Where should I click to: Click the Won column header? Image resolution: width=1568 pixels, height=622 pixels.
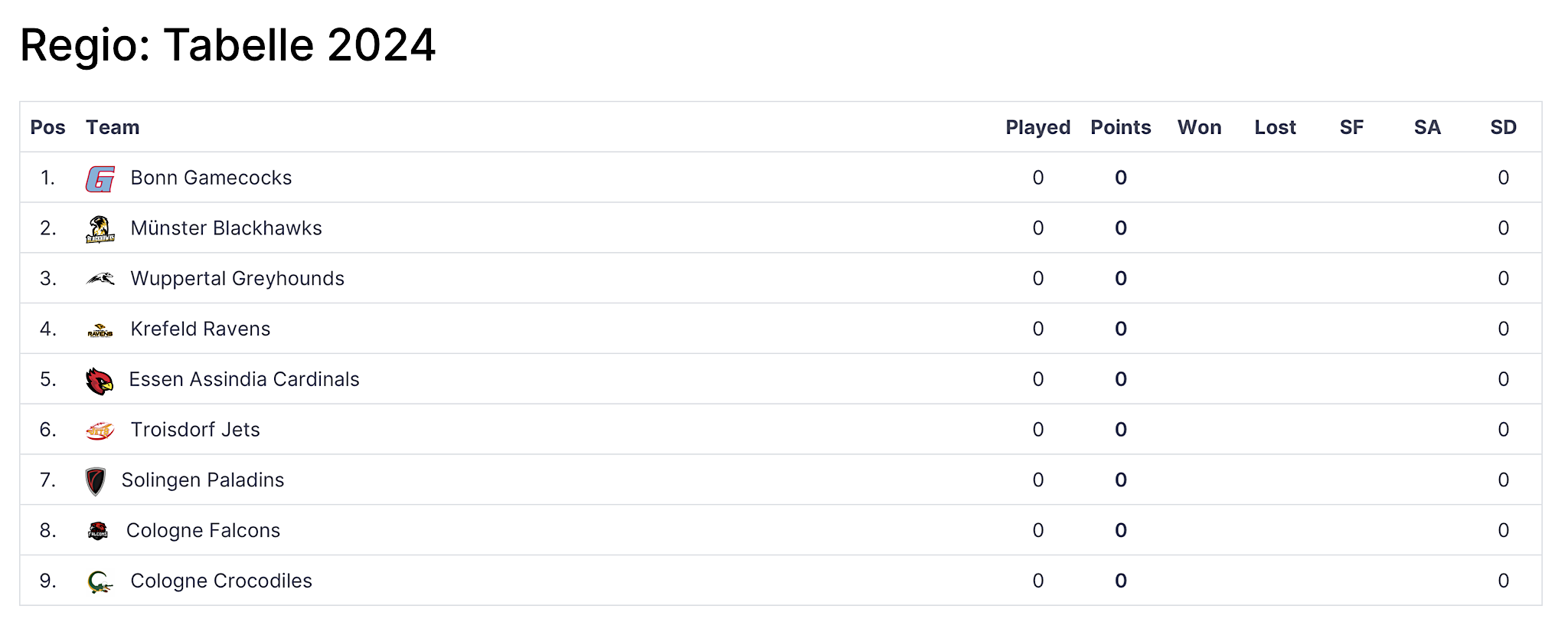click(x=1199, y=127)
